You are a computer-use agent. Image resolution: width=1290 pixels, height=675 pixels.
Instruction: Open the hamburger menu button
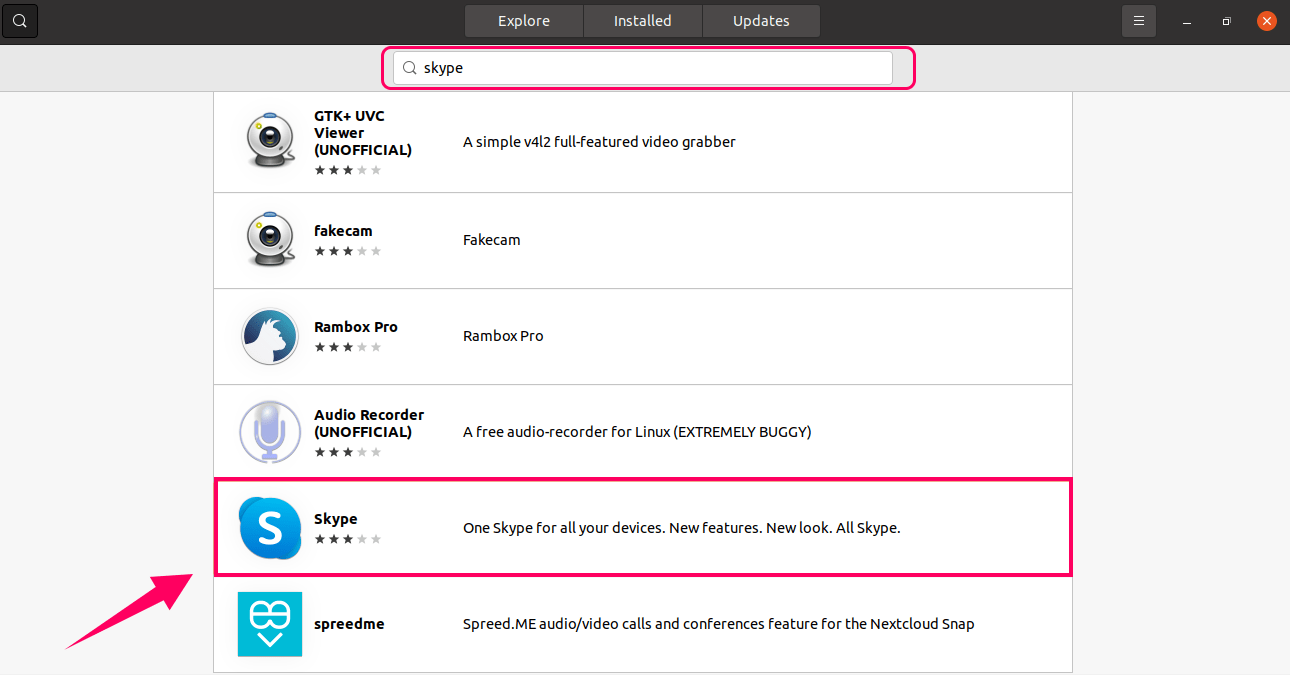[1138, 21]
